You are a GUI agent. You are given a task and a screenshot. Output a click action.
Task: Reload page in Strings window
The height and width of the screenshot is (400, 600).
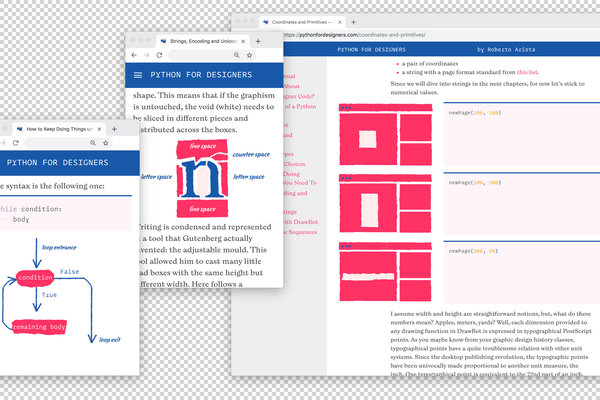pos(159,55)
